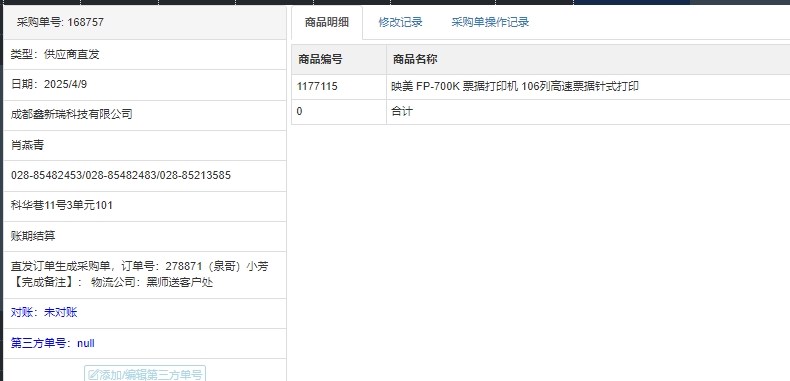Viewport: 790px width, 381px height.
Task: Click the 对账：未对账 status
Action: click(44, 312)
